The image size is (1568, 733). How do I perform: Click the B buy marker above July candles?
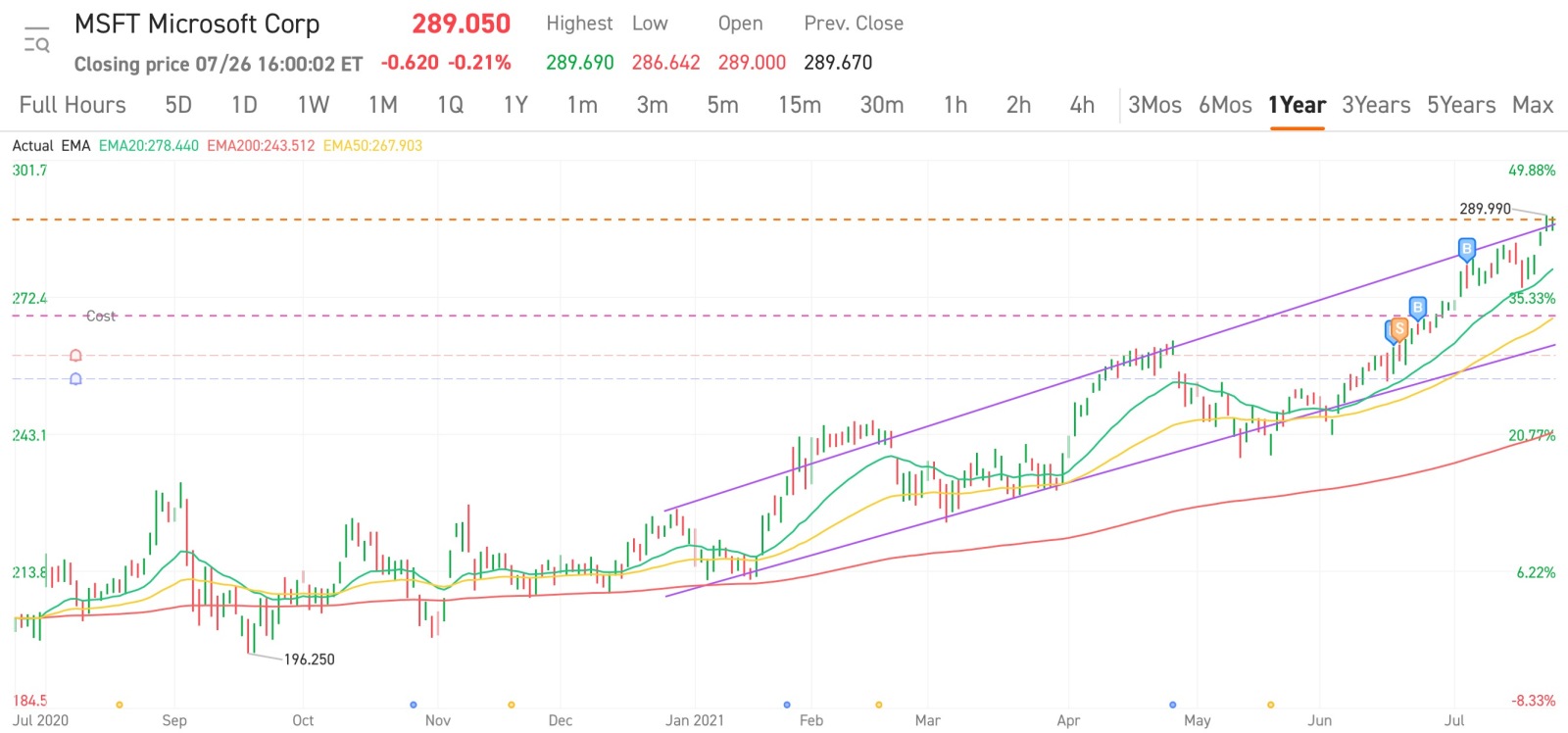point(1466,249)
